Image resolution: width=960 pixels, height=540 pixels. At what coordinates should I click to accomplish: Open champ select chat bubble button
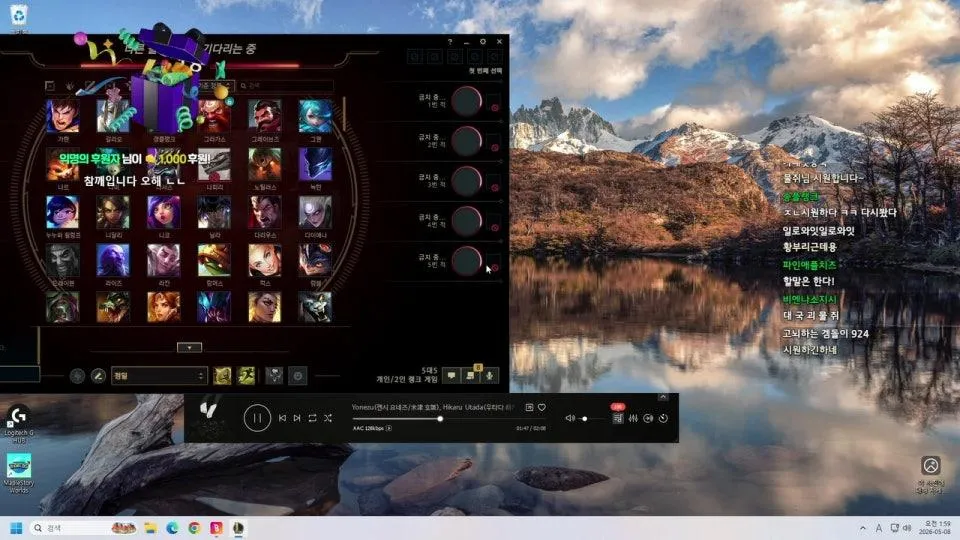[x=451, y=375]
